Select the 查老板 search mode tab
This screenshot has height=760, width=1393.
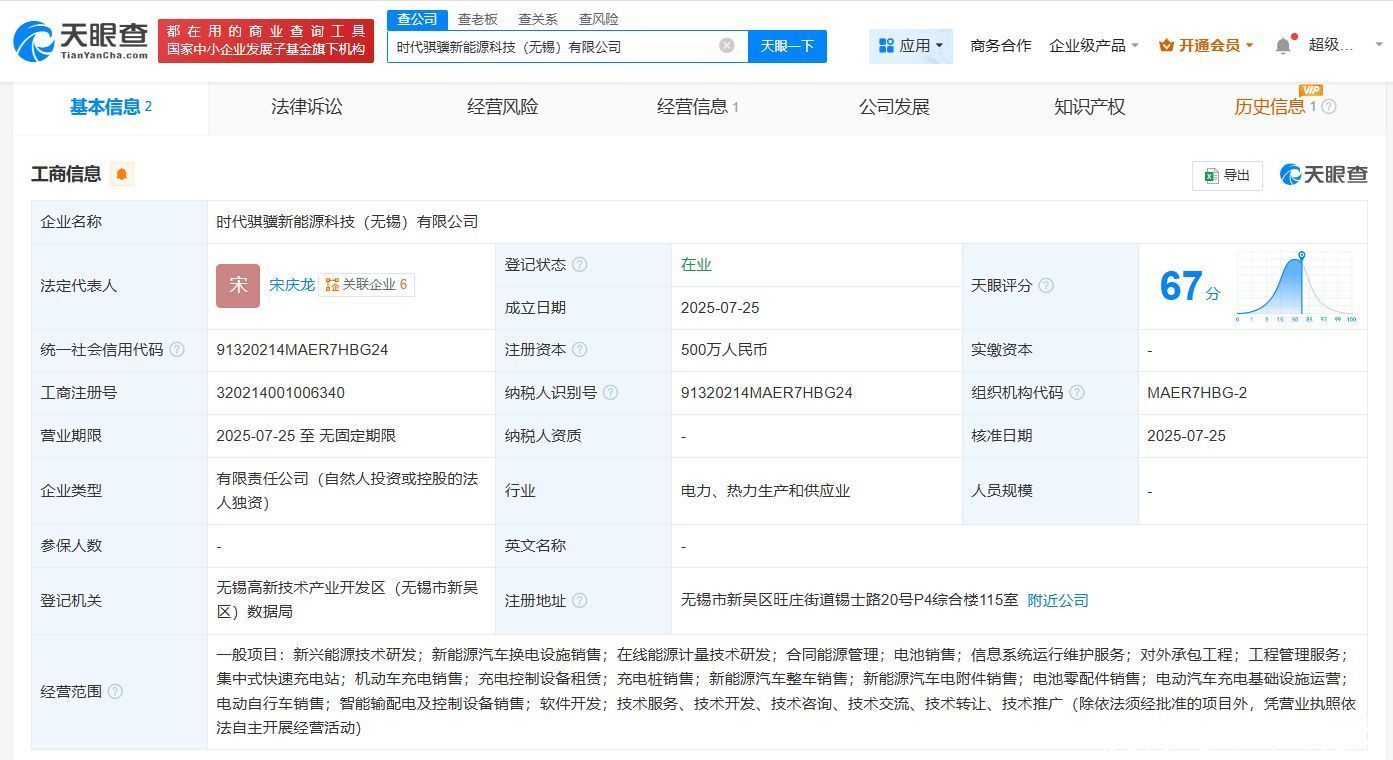(478, 19)
